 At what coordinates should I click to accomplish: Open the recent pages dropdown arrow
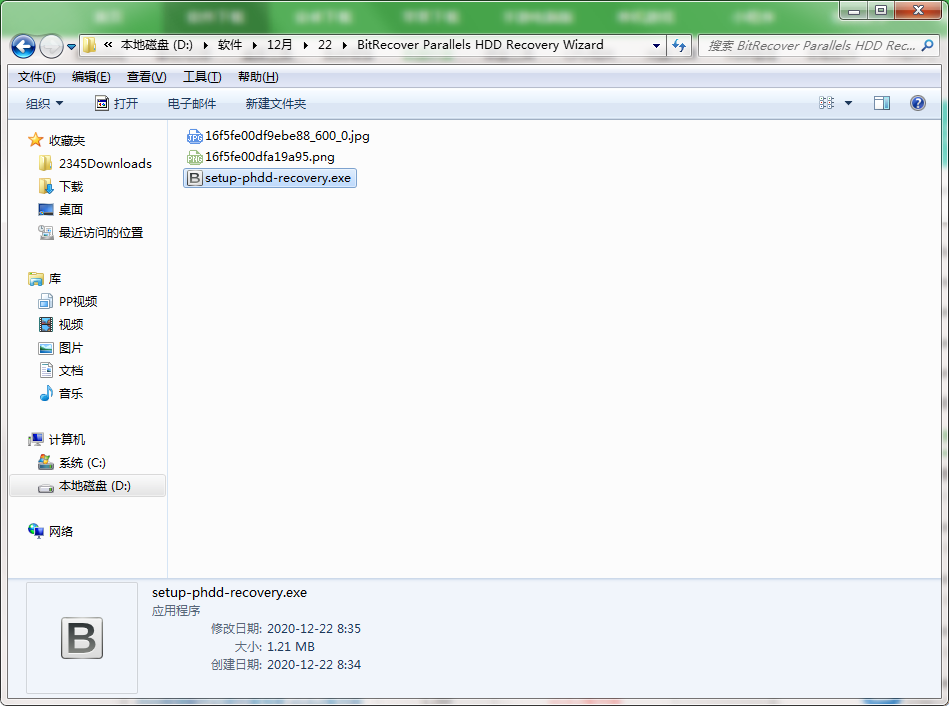(71, 47)
